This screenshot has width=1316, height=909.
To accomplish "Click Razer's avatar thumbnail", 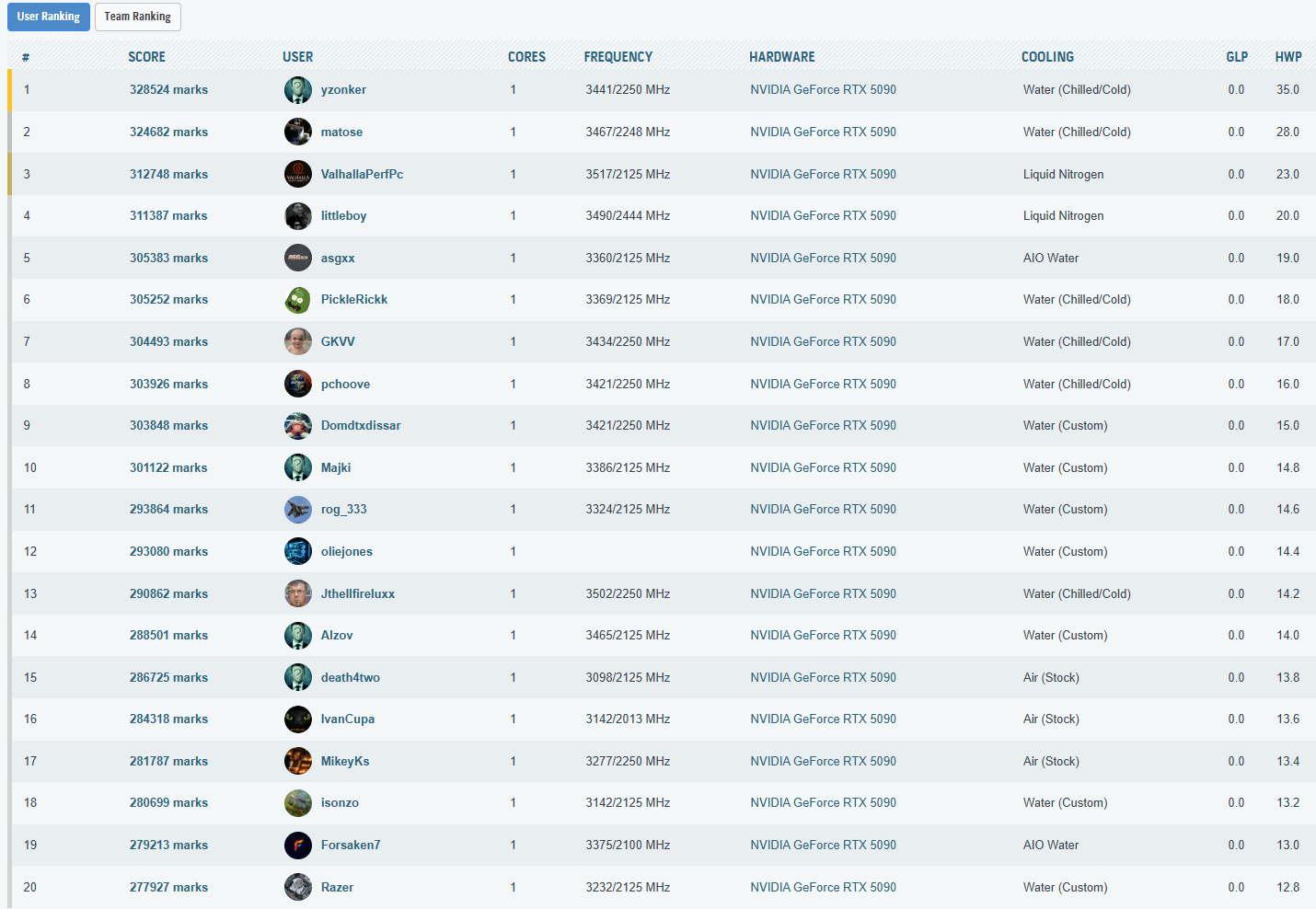I will (297, 887).
